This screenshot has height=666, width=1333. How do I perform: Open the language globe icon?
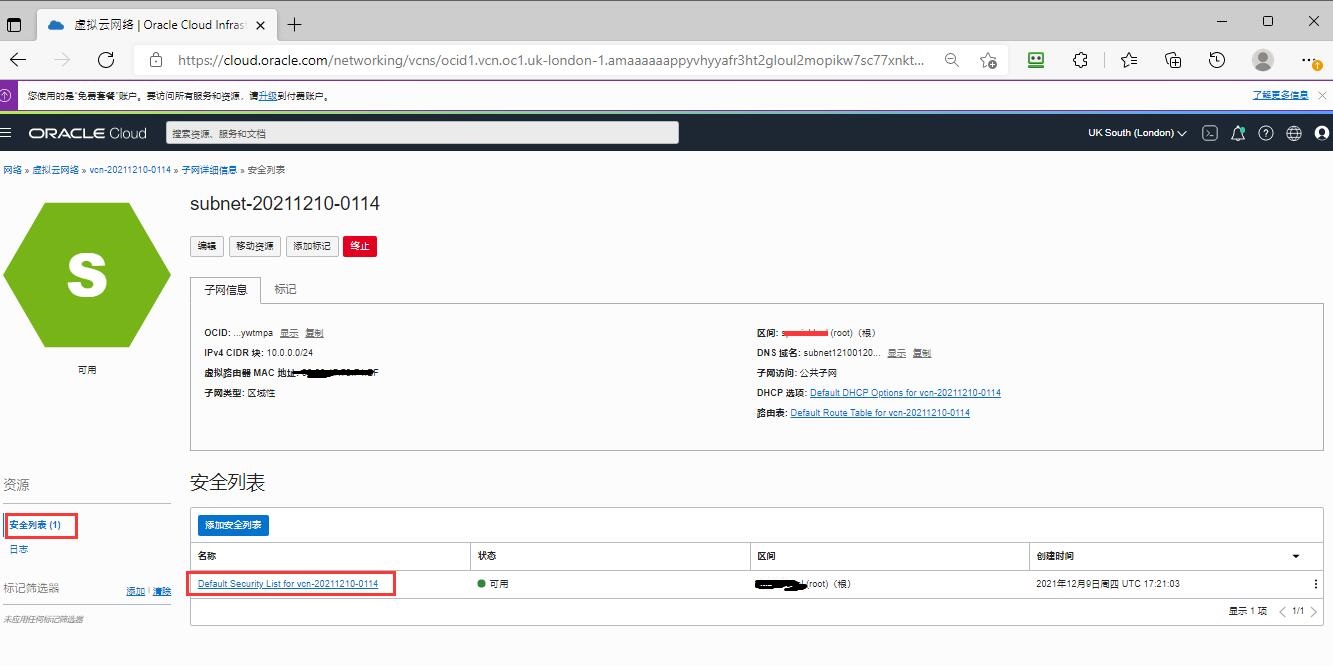(x=1294, y=133)
